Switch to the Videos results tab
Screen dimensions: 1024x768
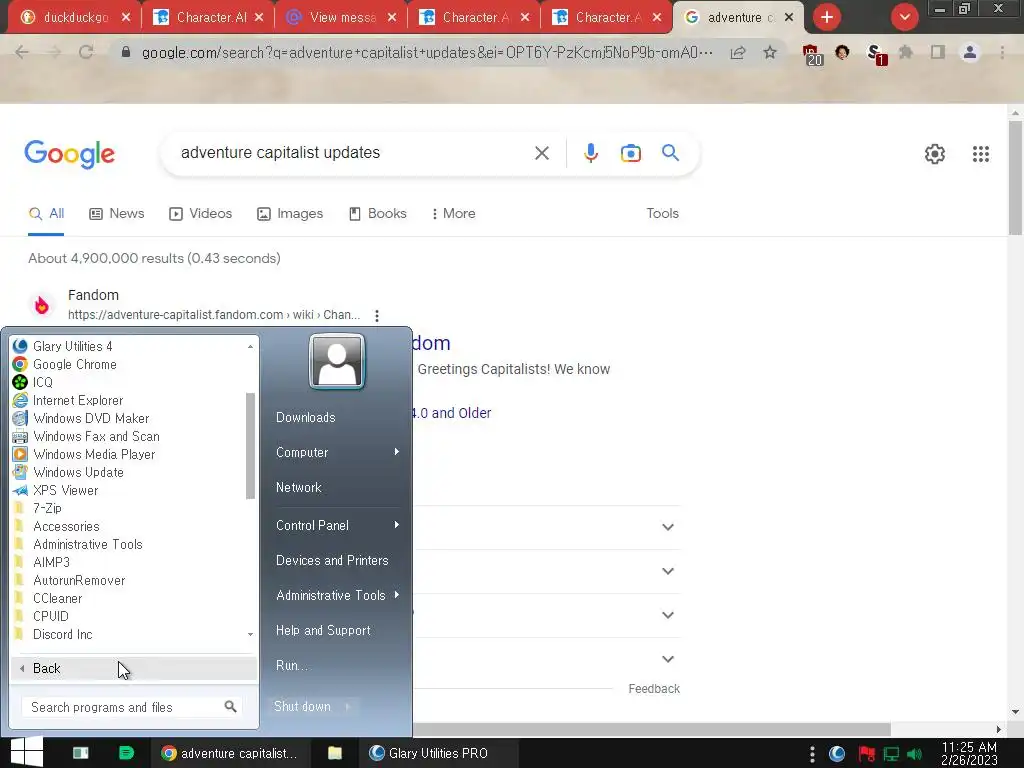[200, 214]
